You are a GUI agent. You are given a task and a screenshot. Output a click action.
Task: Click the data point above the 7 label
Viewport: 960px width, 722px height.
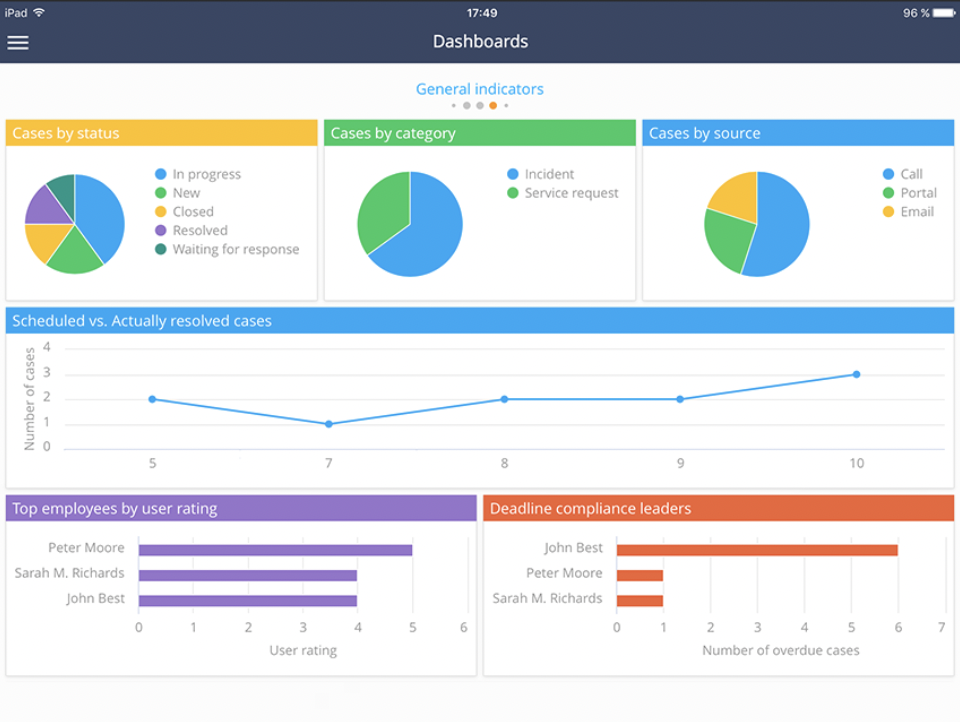pos(328,423)
